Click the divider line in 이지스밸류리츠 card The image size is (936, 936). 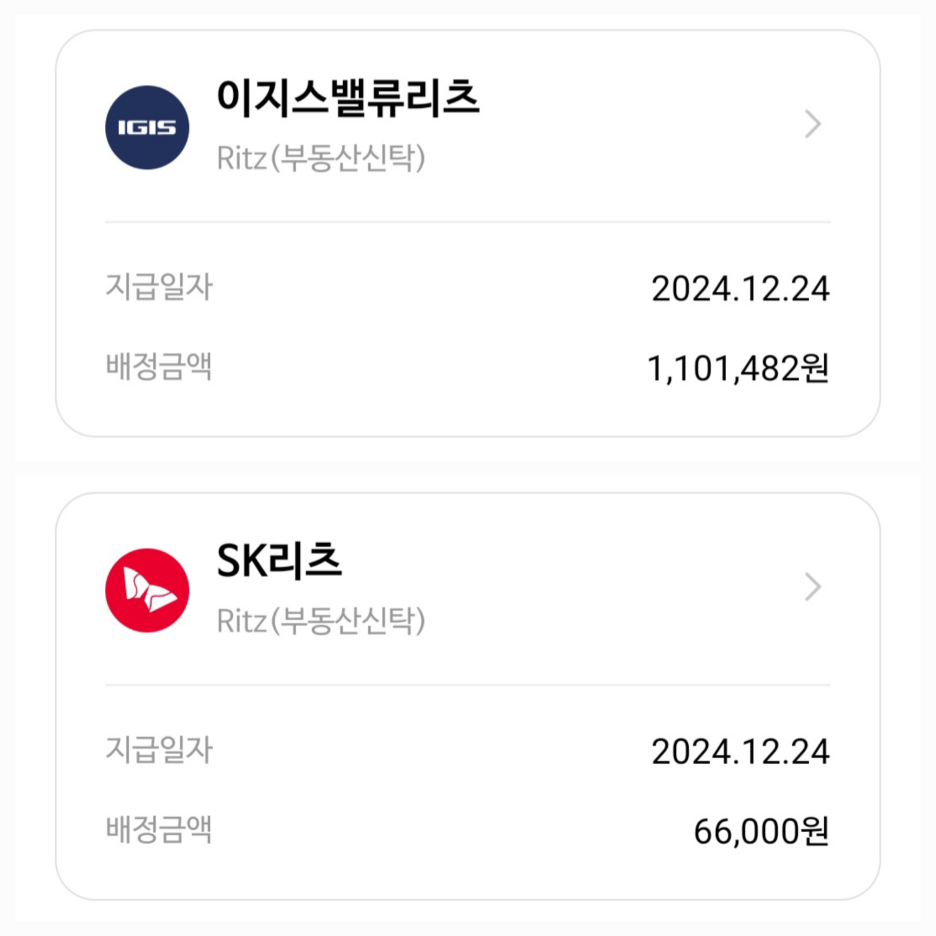click(x=468, y=222)
